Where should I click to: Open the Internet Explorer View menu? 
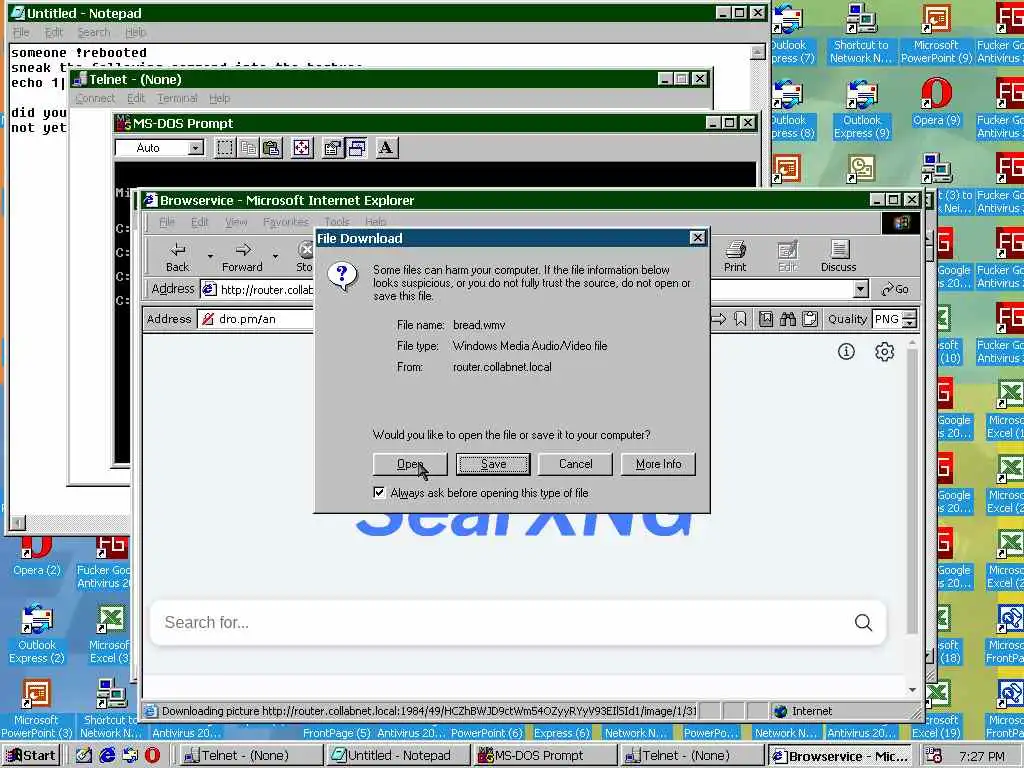(236, 222)
